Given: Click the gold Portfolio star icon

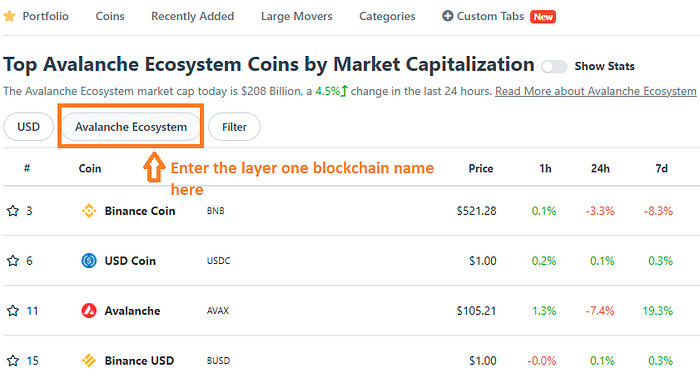Looking at the screenshot, I should pos(9,17).
